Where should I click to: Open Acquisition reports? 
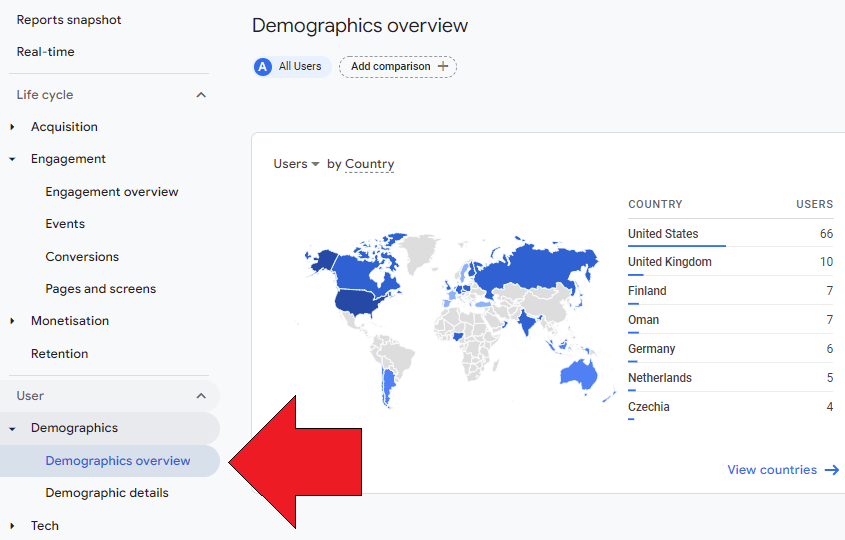pos(64,127)
